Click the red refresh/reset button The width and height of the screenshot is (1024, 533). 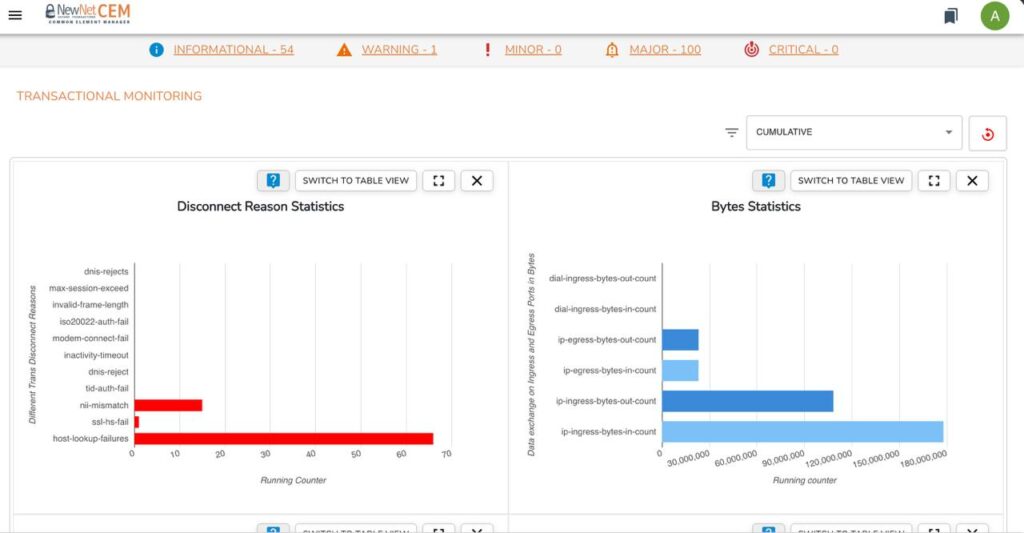click(x=987, y=134)
